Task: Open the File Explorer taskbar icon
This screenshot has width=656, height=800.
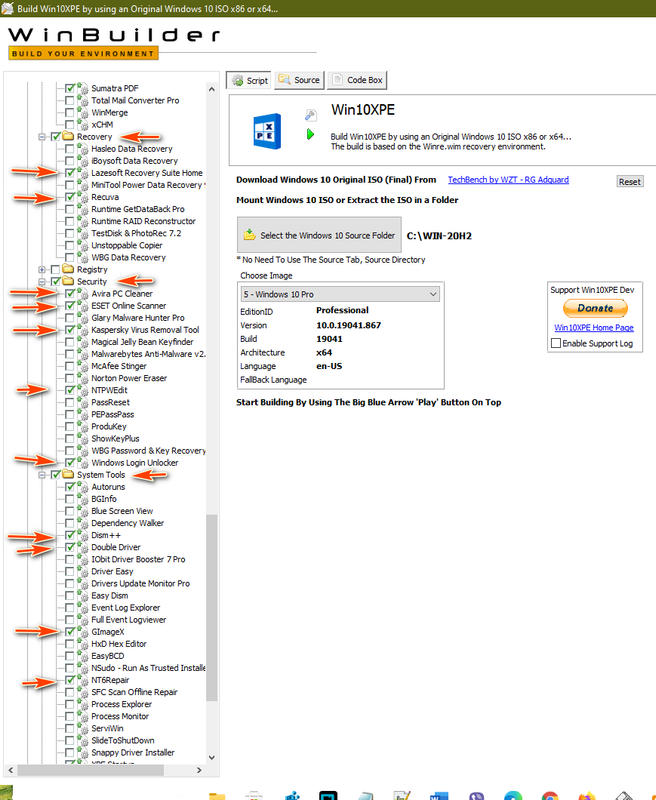Action: (217, 796)
